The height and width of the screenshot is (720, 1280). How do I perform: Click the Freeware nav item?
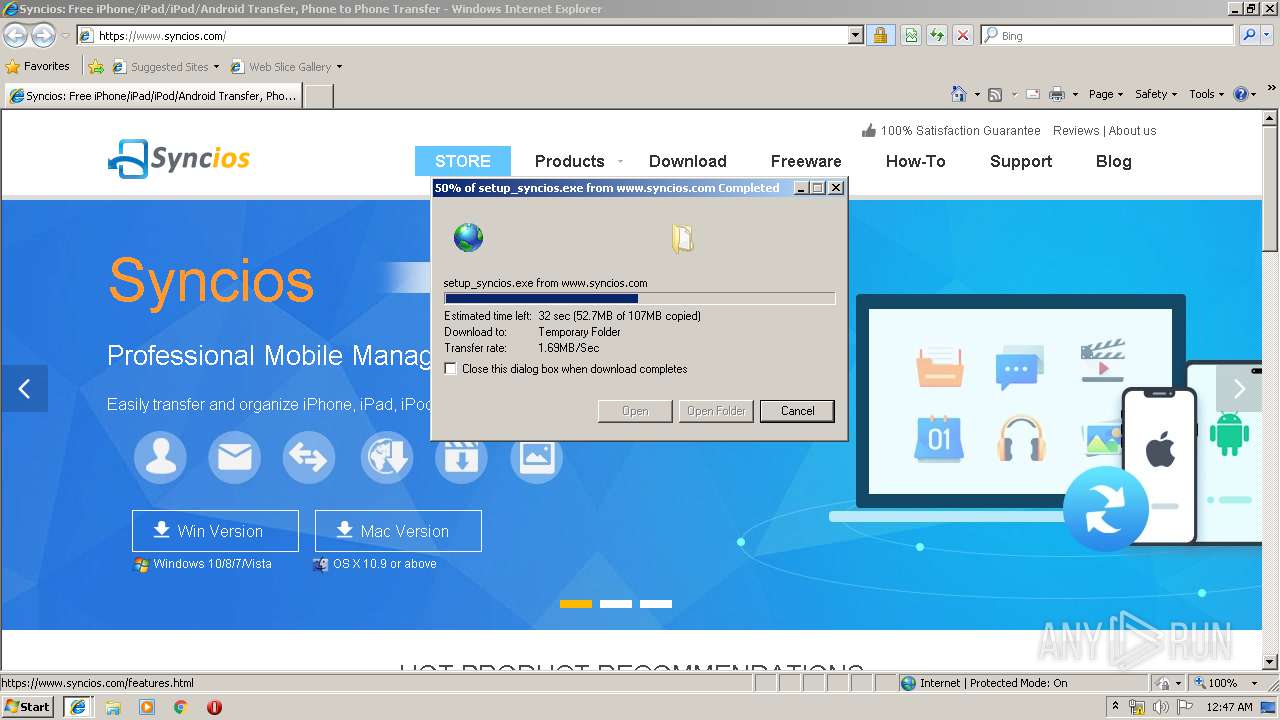tap(806, 161)
